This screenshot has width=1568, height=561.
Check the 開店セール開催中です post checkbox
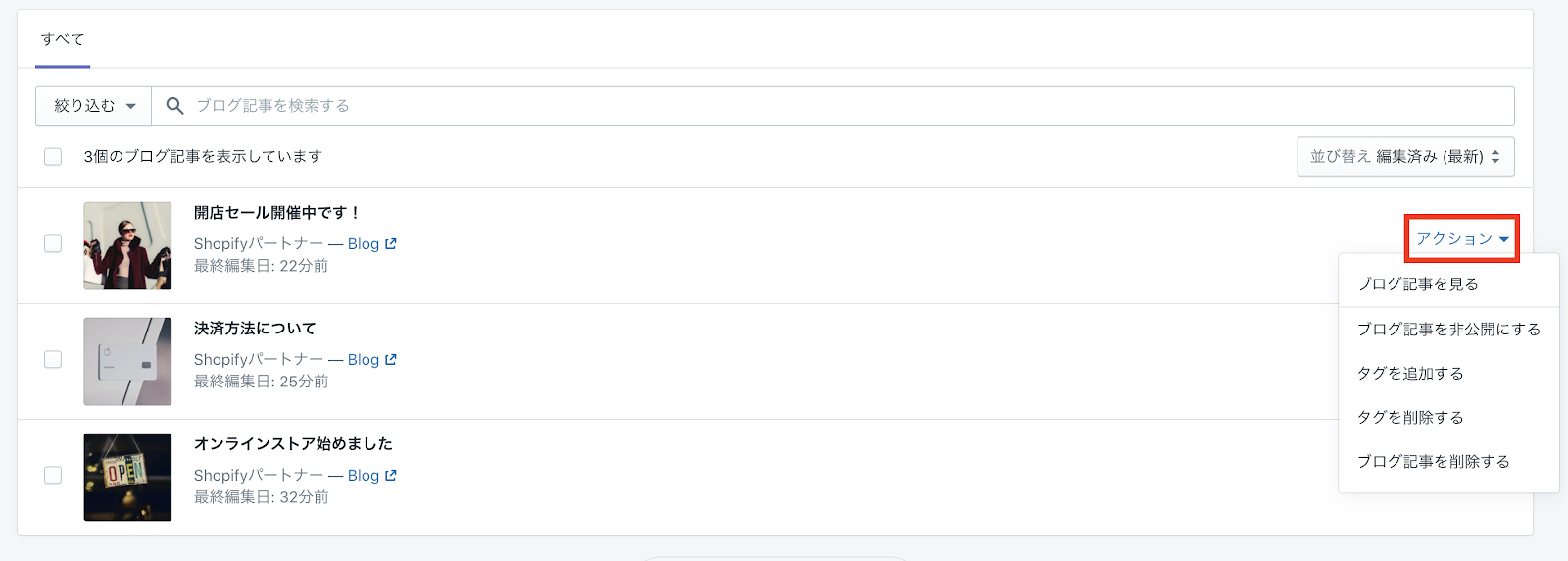[x=53, y=244]
